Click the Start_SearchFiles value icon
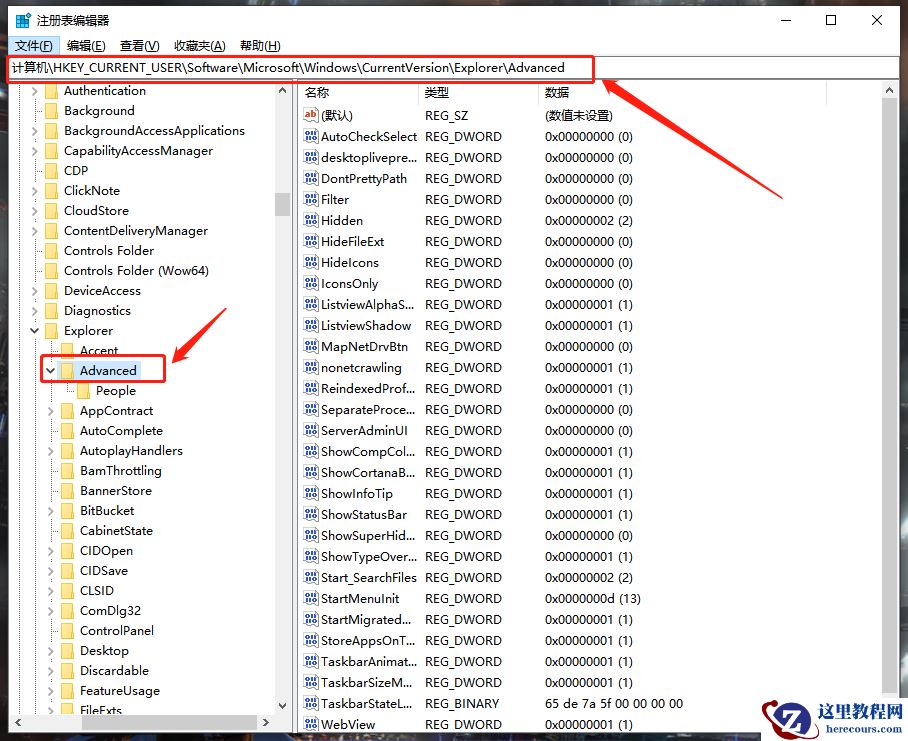Screen dimensions: 908x741 coord(311,577)
